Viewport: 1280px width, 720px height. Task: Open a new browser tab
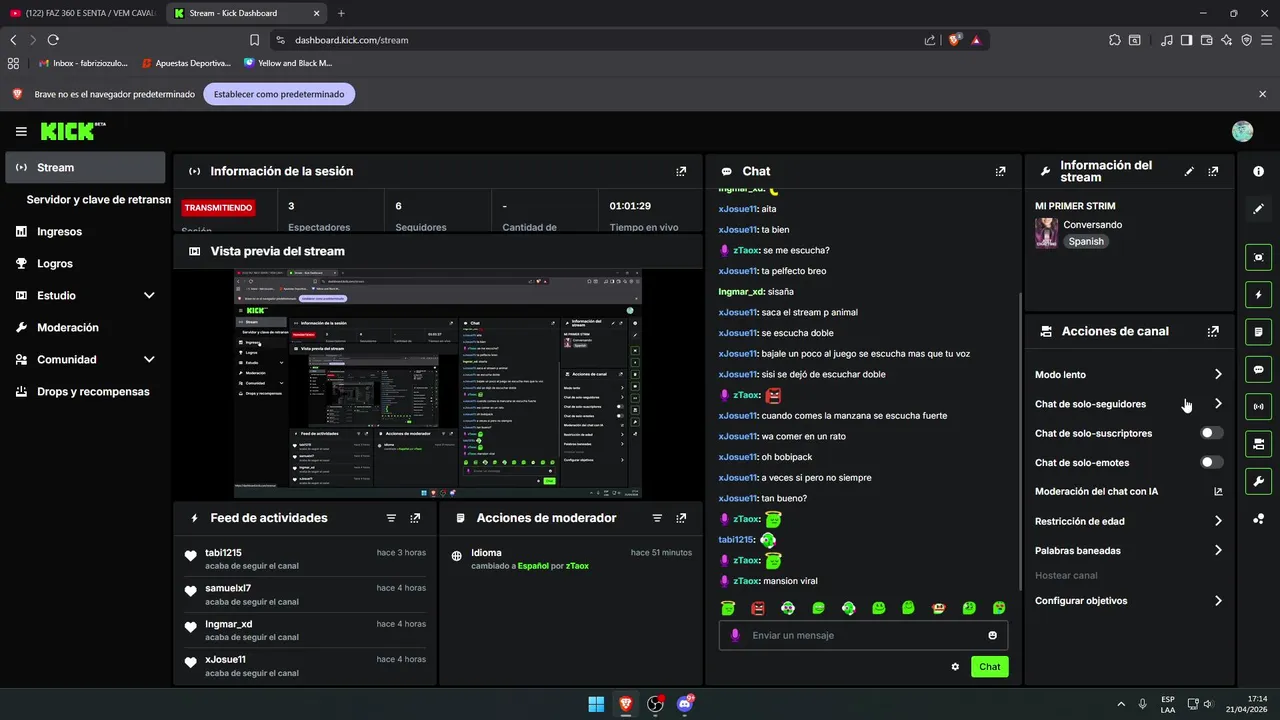[341, 13]
